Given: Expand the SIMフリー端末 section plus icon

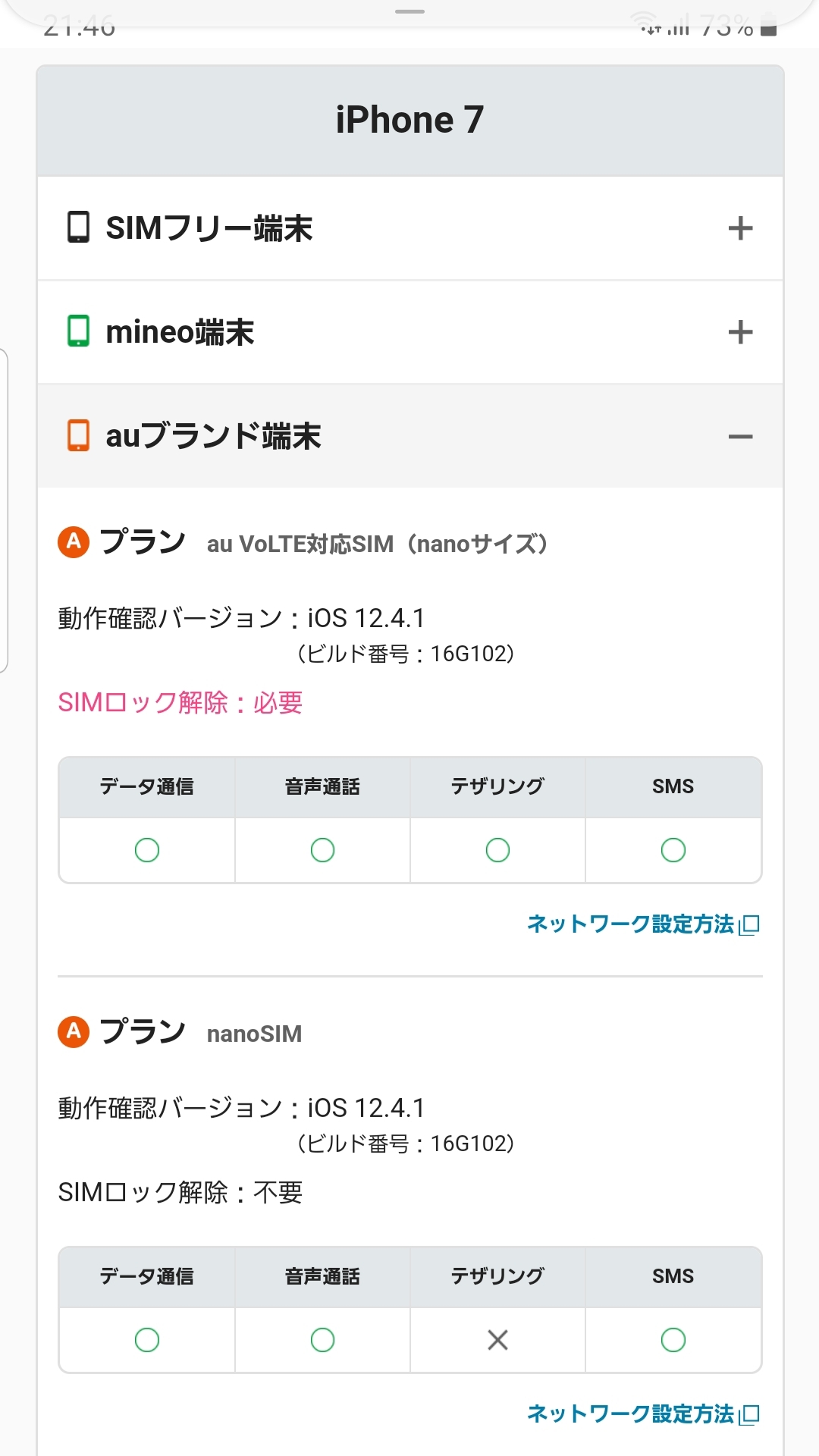Looking at the screenshot, I should (x=740, y=228).
